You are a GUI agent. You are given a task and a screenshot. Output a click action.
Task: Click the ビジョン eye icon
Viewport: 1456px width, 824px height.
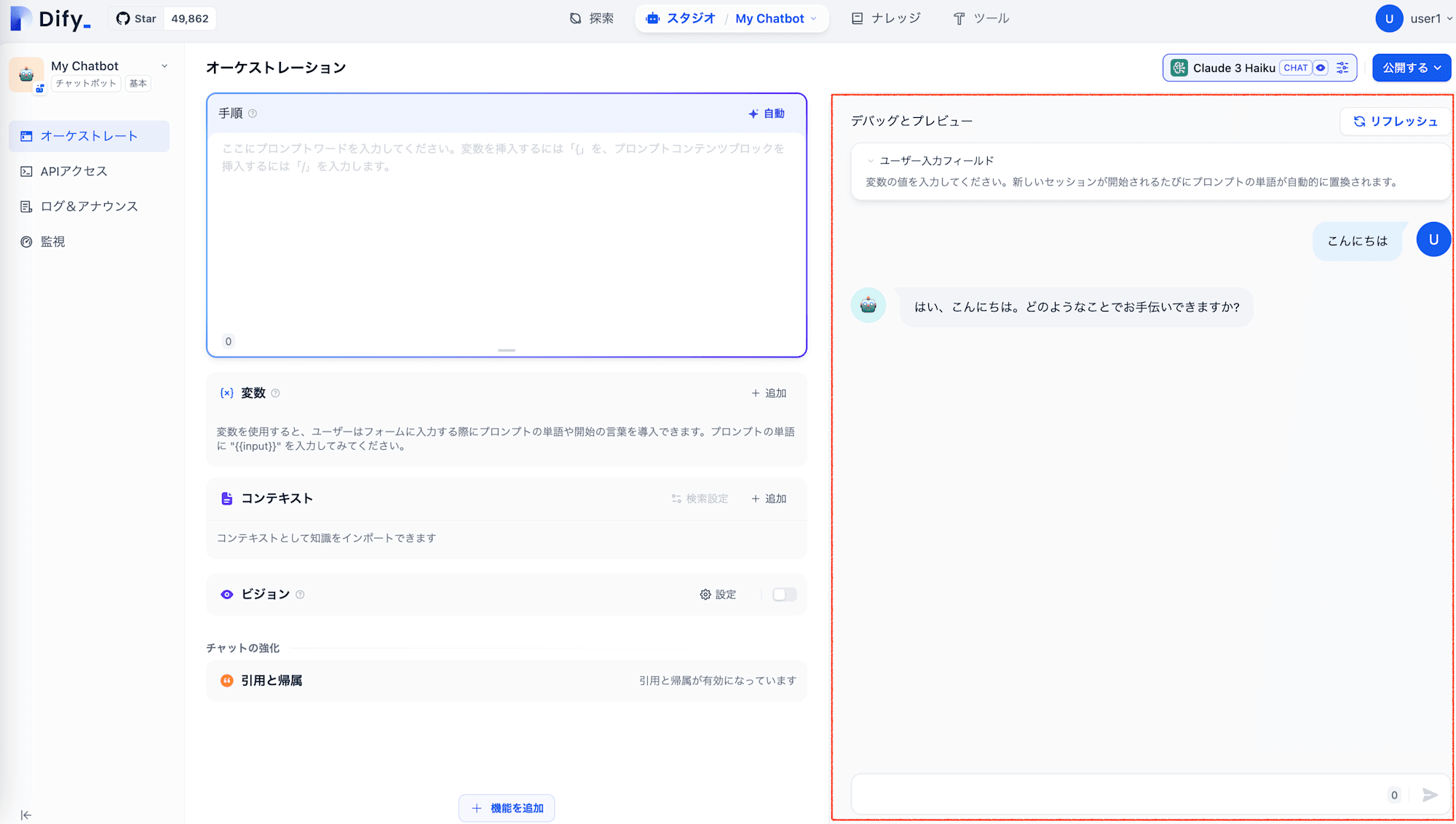point(227,595)
